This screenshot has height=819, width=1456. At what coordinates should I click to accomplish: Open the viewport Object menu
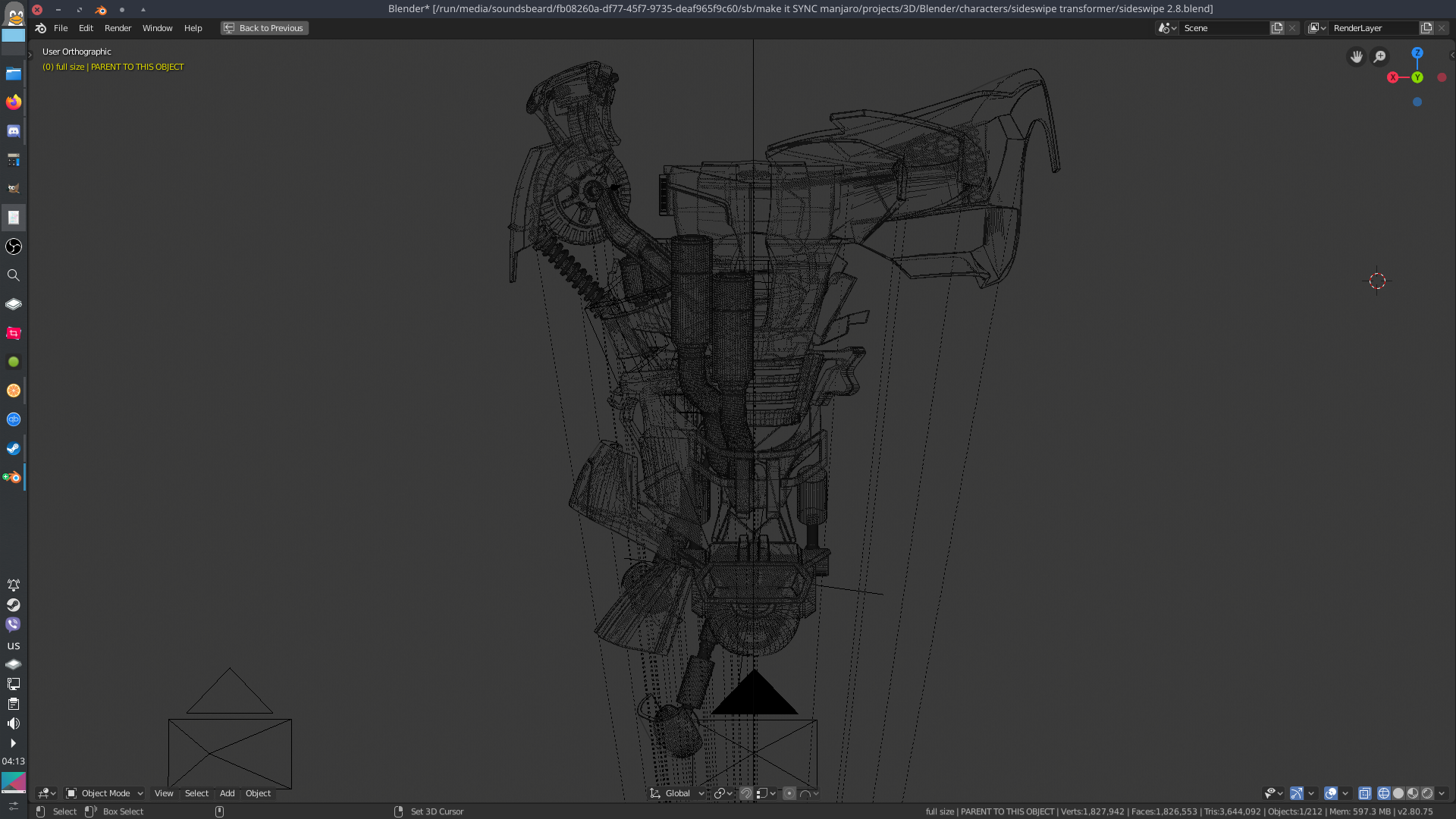[258, 793]
